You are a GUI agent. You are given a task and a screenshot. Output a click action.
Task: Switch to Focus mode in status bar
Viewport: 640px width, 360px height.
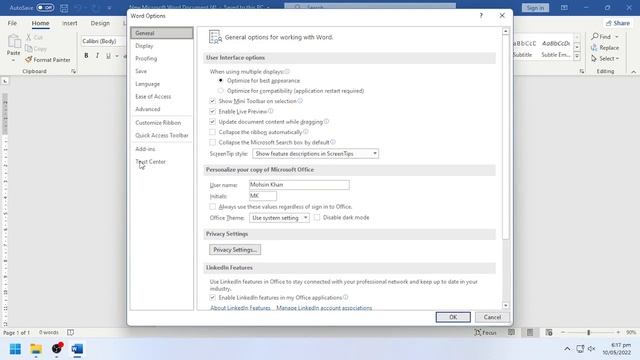coord(485,332)
